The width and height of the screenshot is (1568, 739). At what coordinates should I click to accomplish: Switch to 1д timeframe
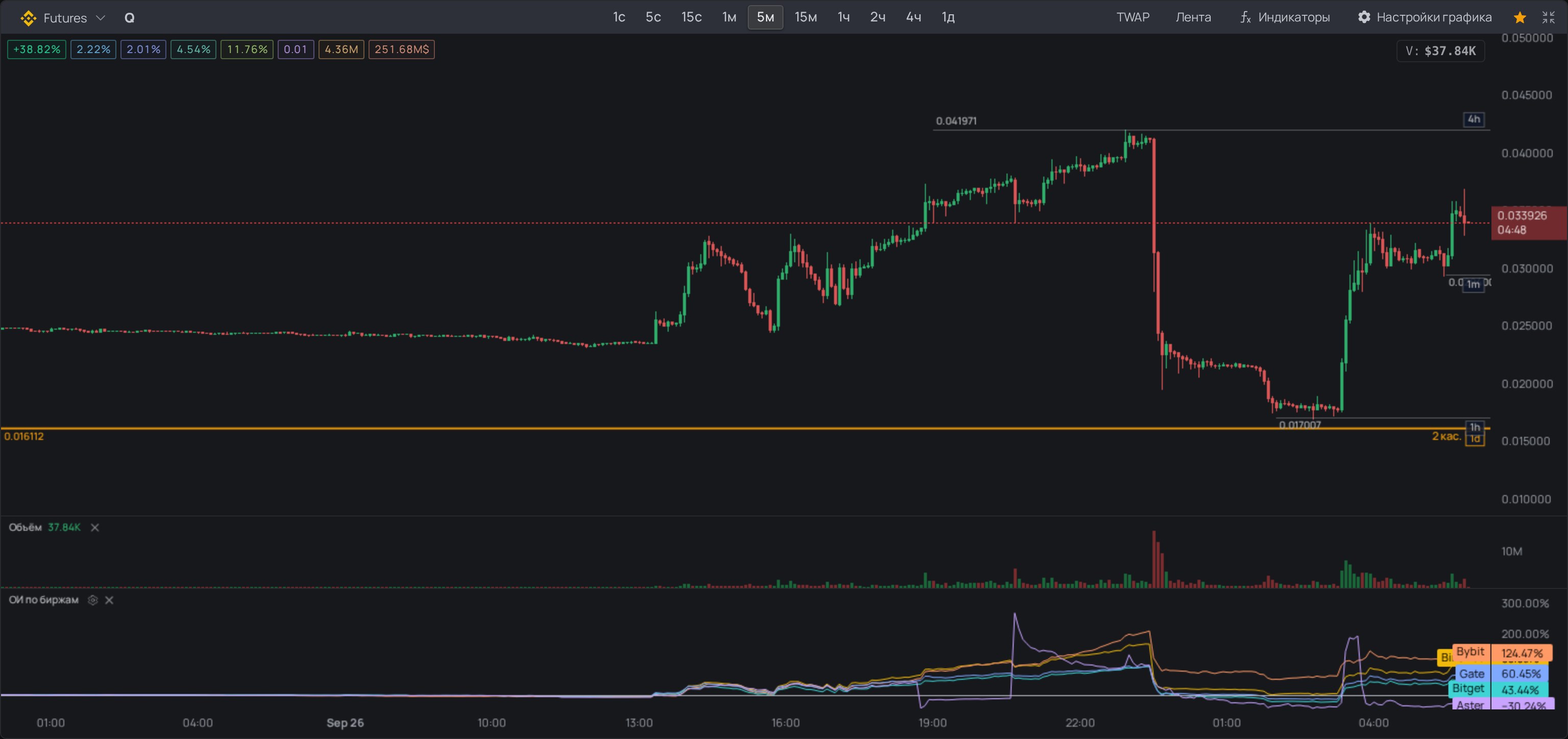click(x=948, y=17)
